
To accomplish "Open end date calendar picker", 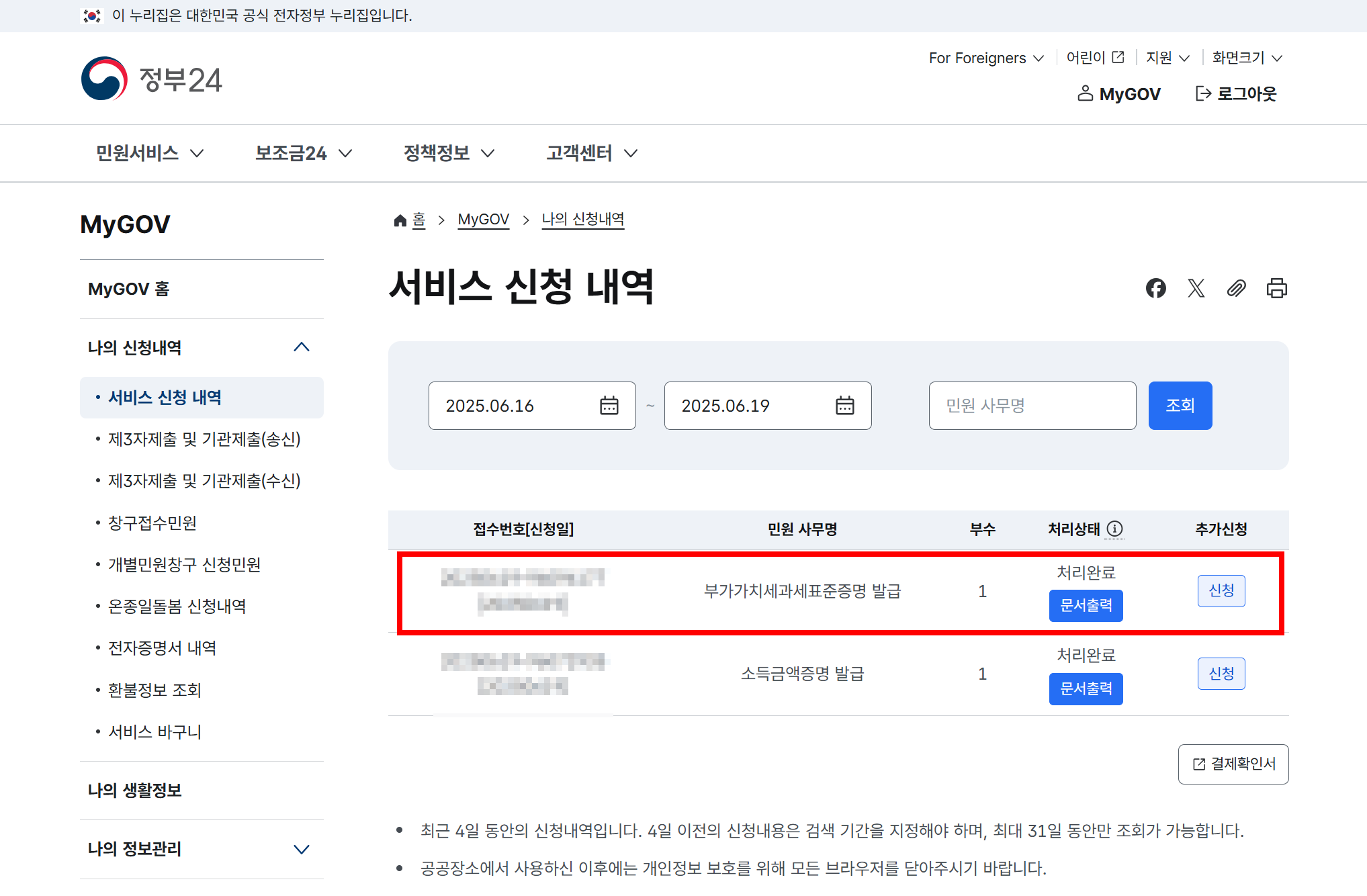I will click(x=844, y=406).
